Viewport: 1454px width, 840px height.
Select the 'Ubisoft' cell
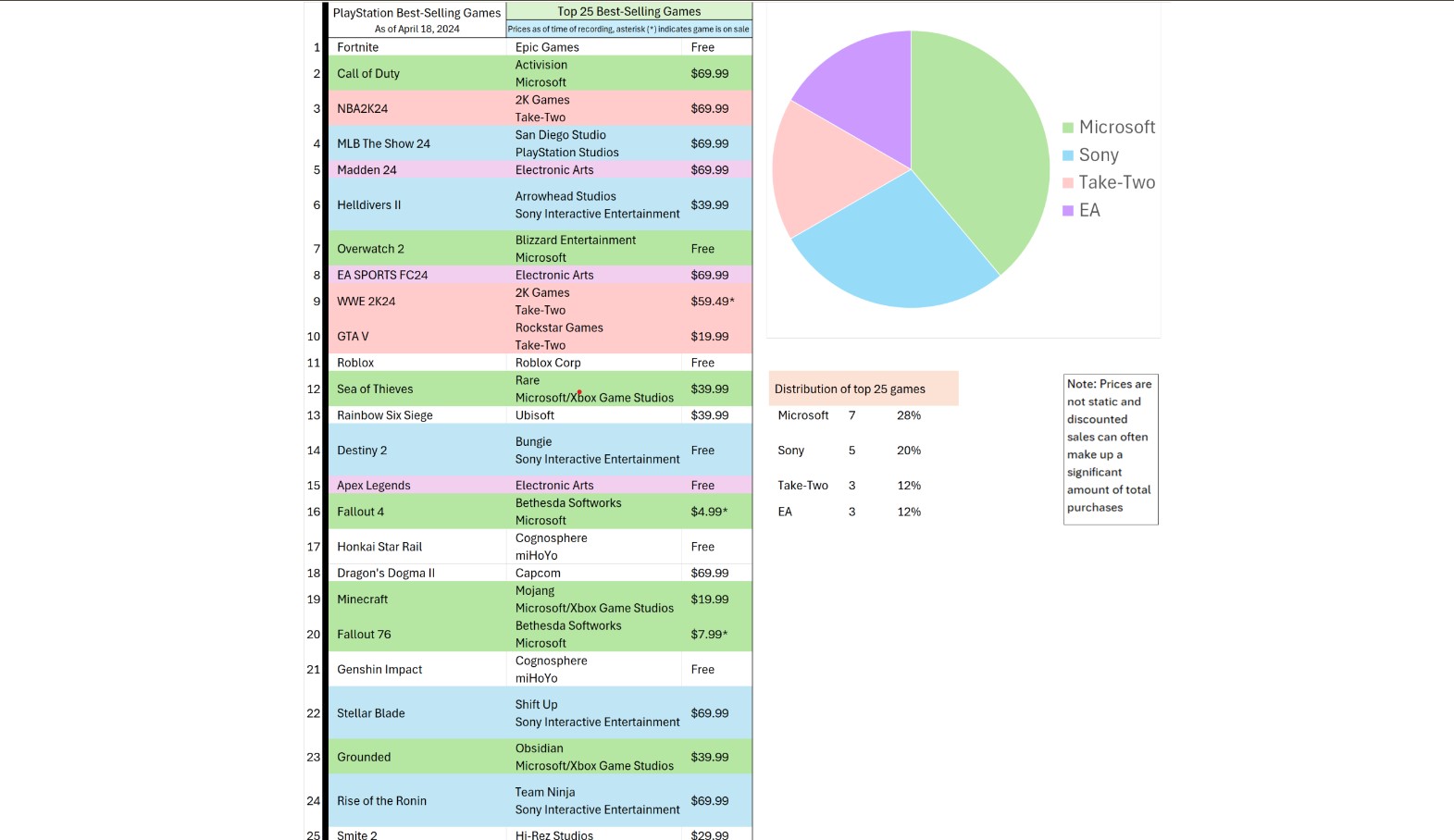pyautogui.click(x=594, y=415)
